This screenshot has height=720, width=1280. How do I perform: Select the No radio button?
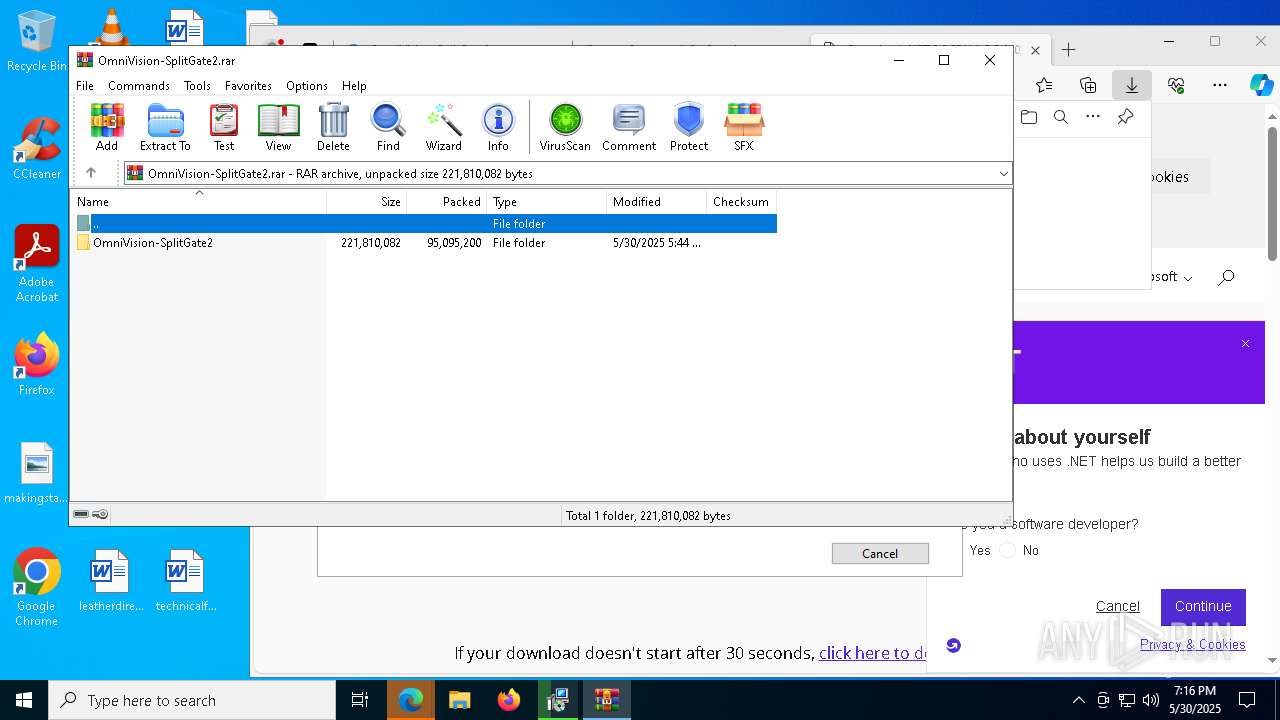tap(1007, 550)
